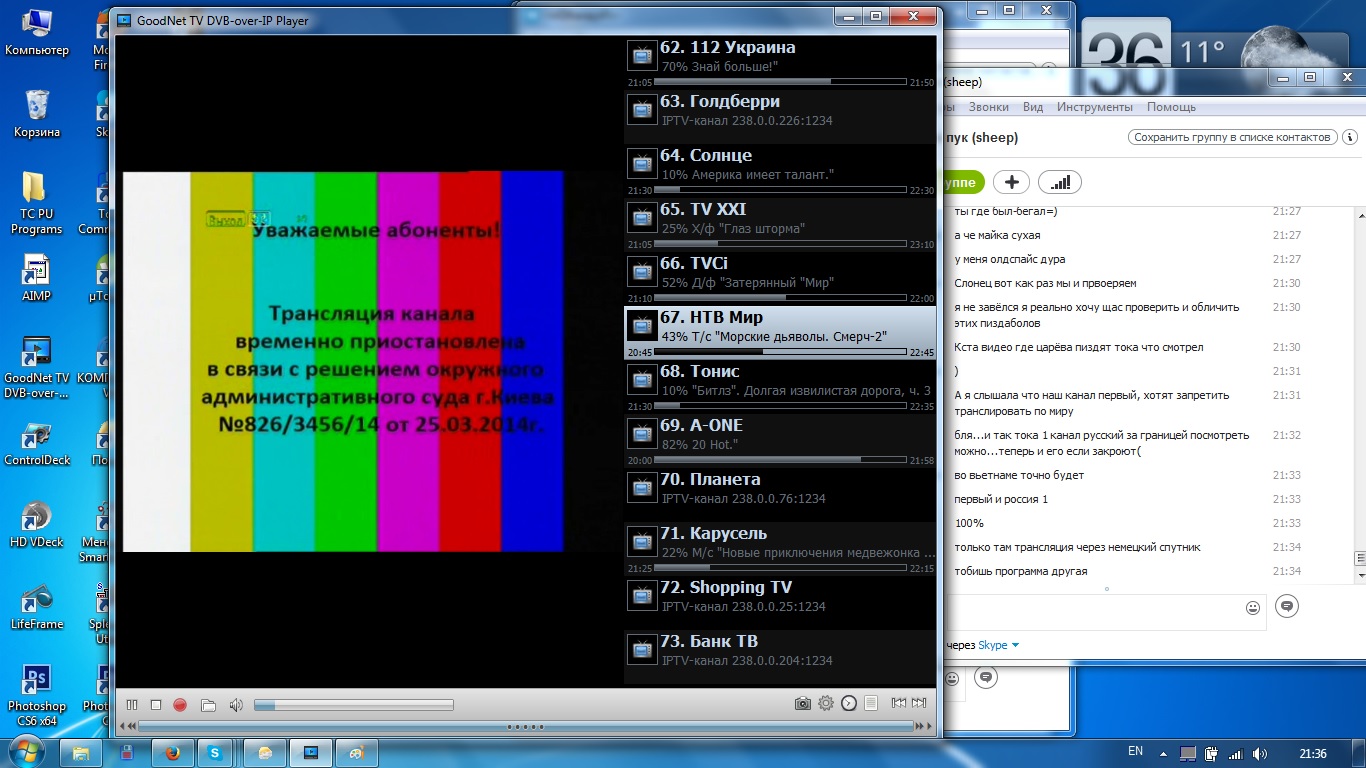Mute sound via speaker icon
Screen dimensions: 1366x768
click(236, 704)
